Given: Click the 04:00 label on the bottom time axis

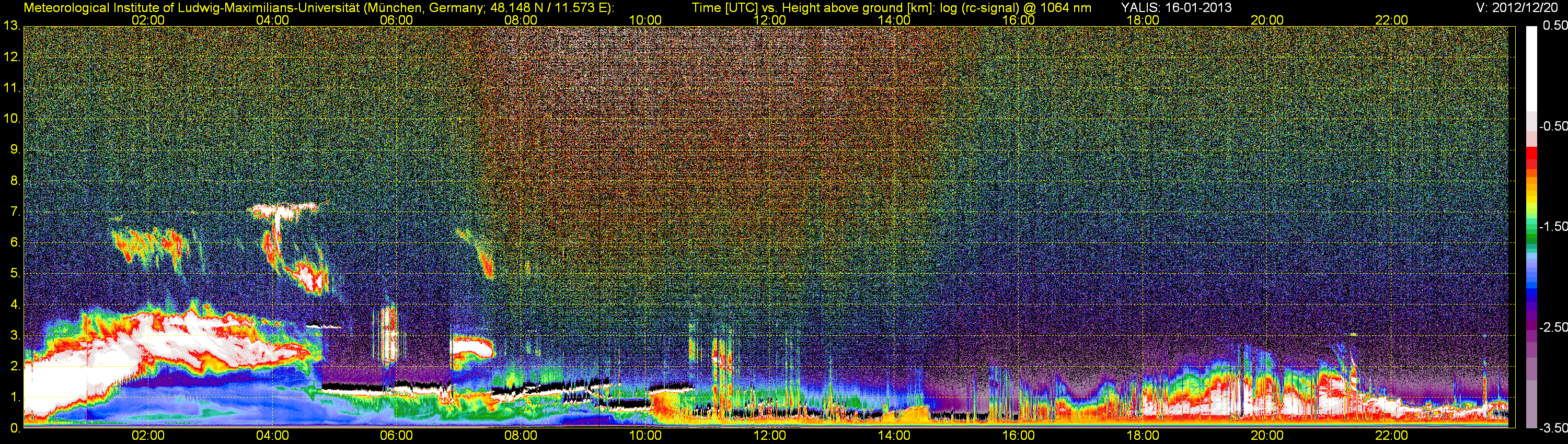Looking at the screenshot, I should [x=272, y=436].
